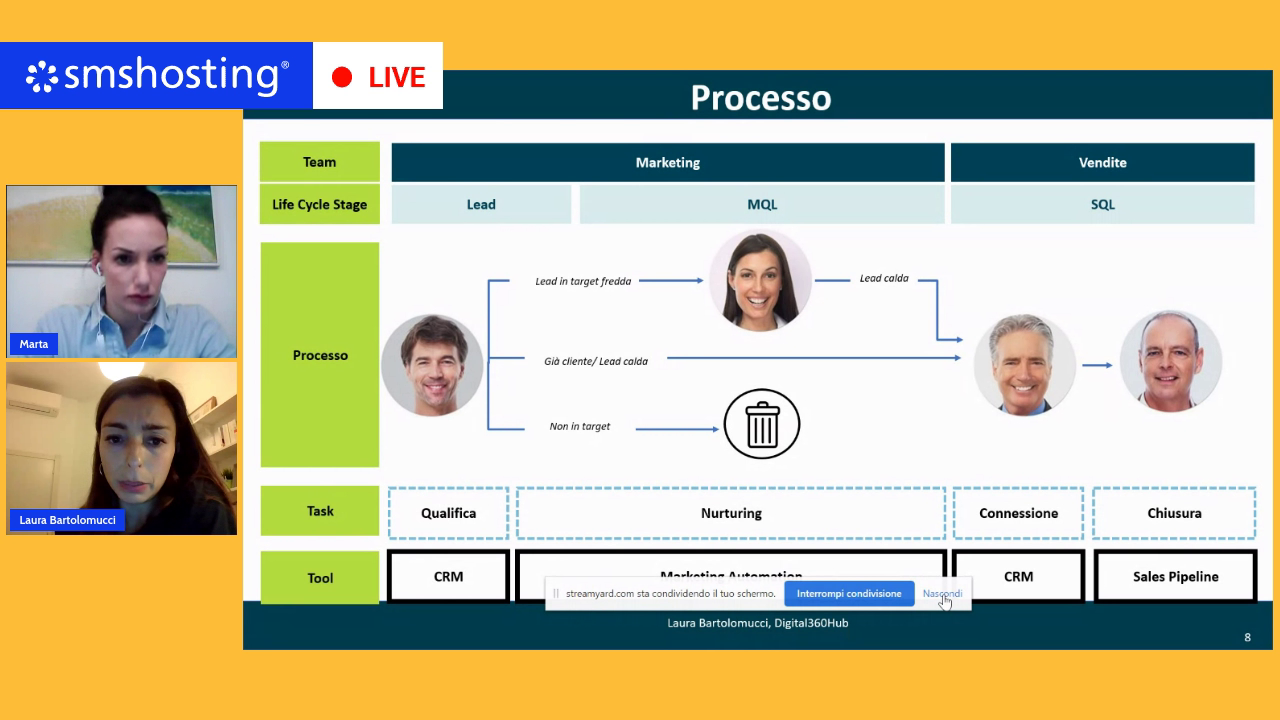This screenshot has height=720, width=1280.
Task: Click the bald man's portrait on right
Action: click(x=1170, y=362)
